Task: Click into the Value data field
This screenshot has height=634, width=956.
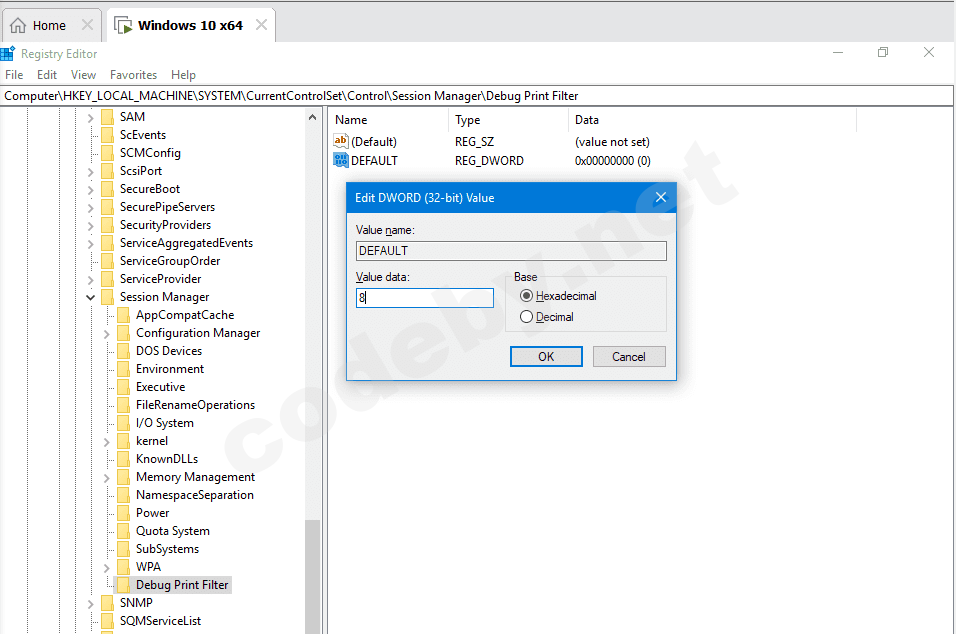Action: pyautogui.click(x=425, y=298)
